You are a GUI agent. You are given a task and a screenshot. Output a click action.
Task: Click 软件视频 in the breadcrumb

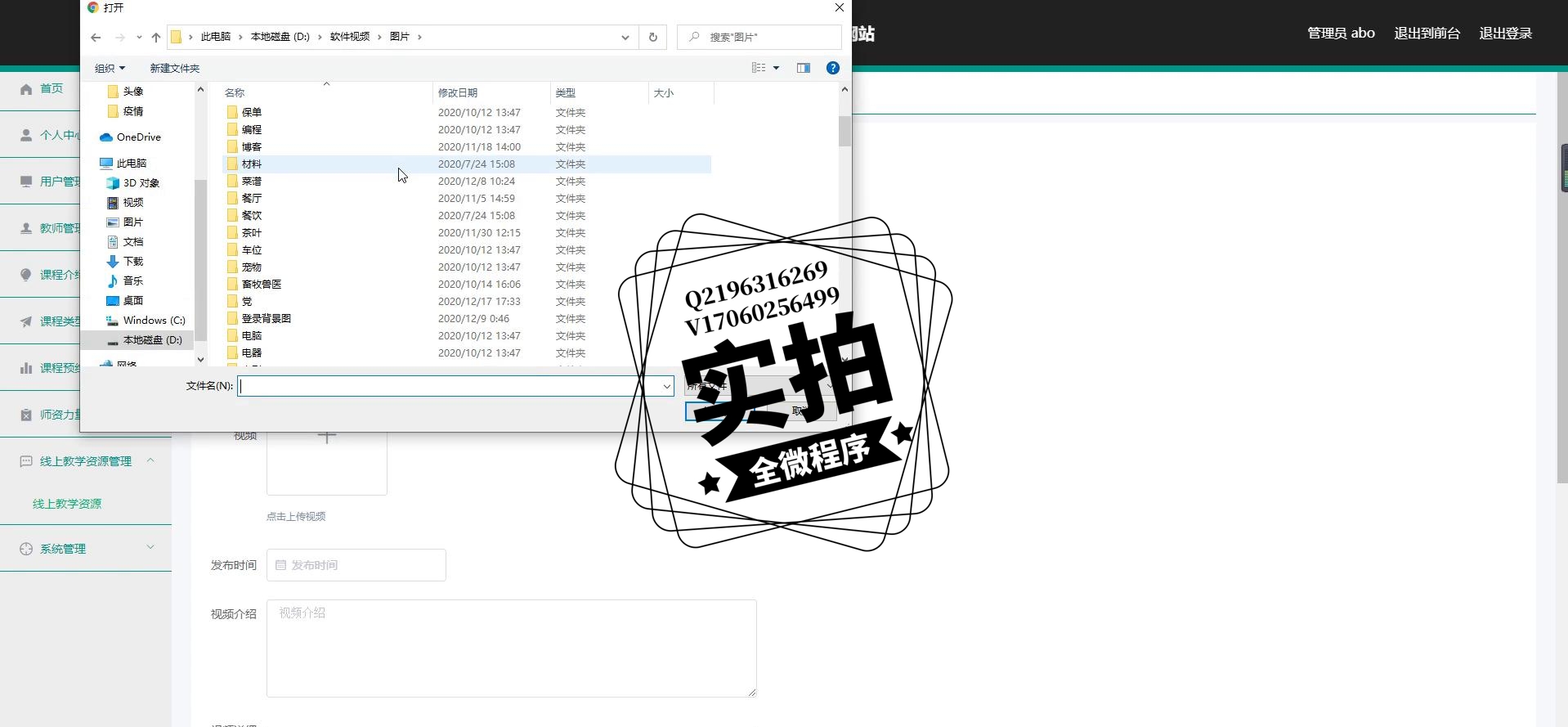point(350,37)
